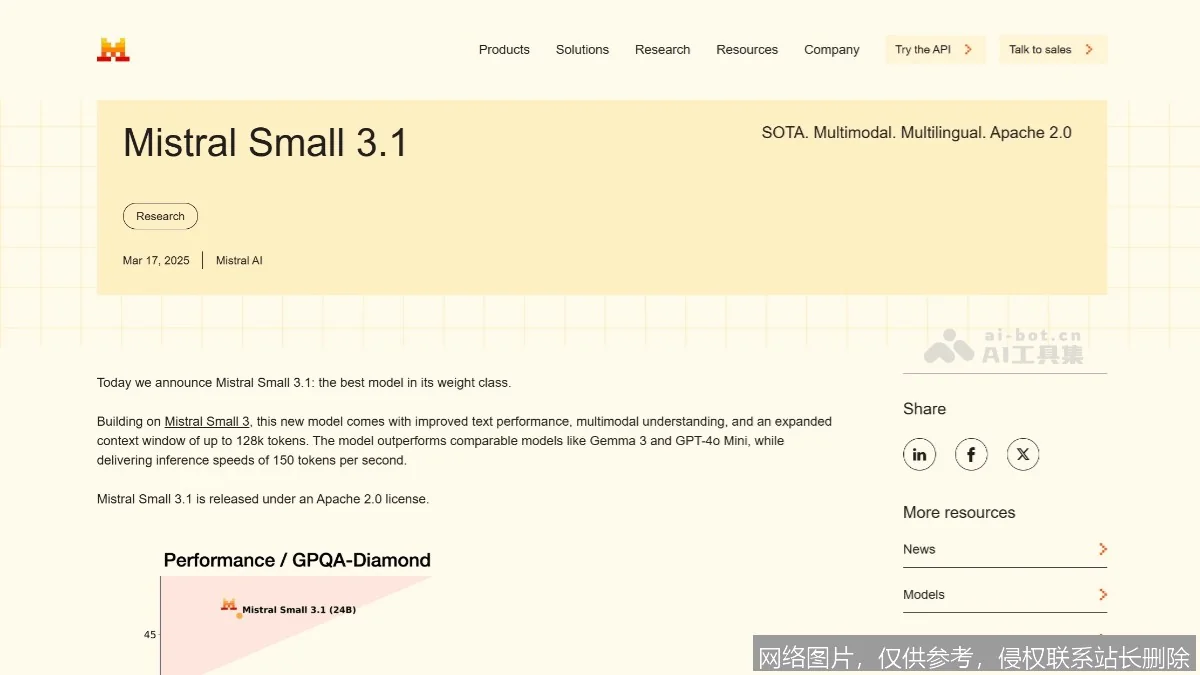1200x675 pixels.
Task: Click the Apache 2.0 license sentence
Action: [263, 499]
